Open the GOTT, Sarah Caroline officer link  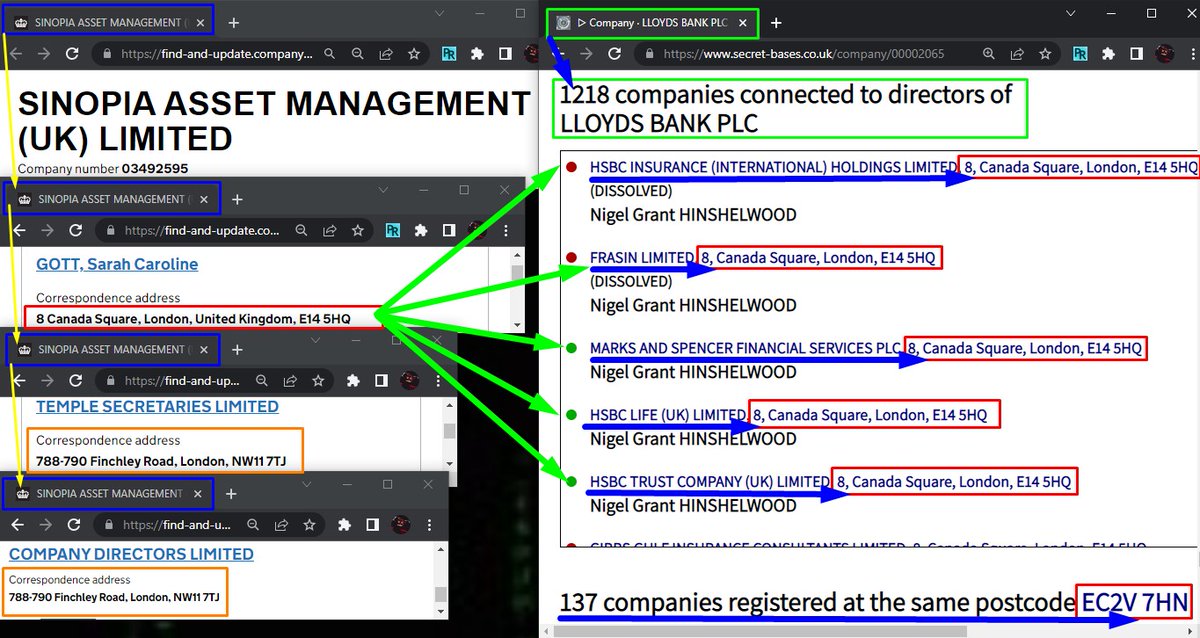pos(117,264)
